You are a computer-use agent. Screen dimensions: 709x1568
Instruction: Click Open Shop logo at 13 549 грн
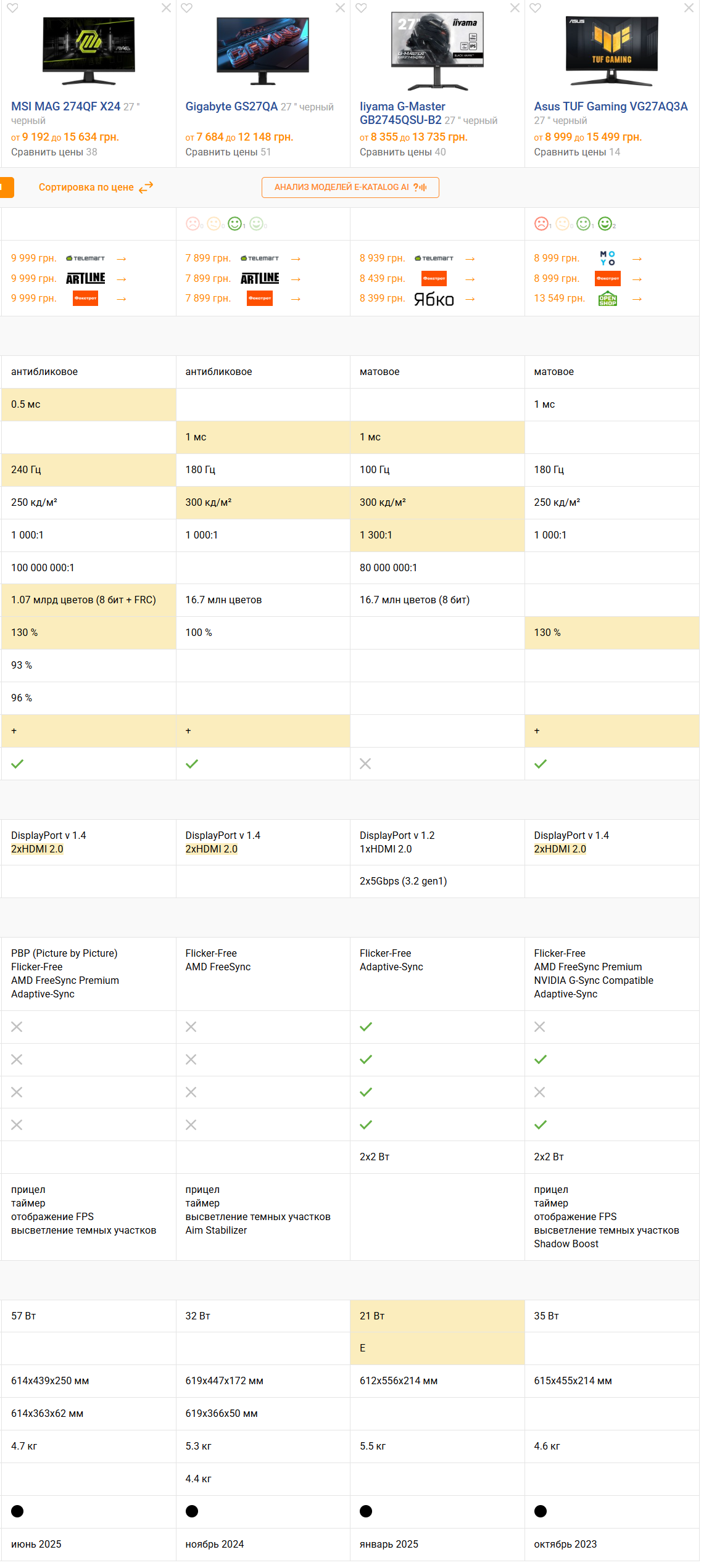[x=607, y=299]
